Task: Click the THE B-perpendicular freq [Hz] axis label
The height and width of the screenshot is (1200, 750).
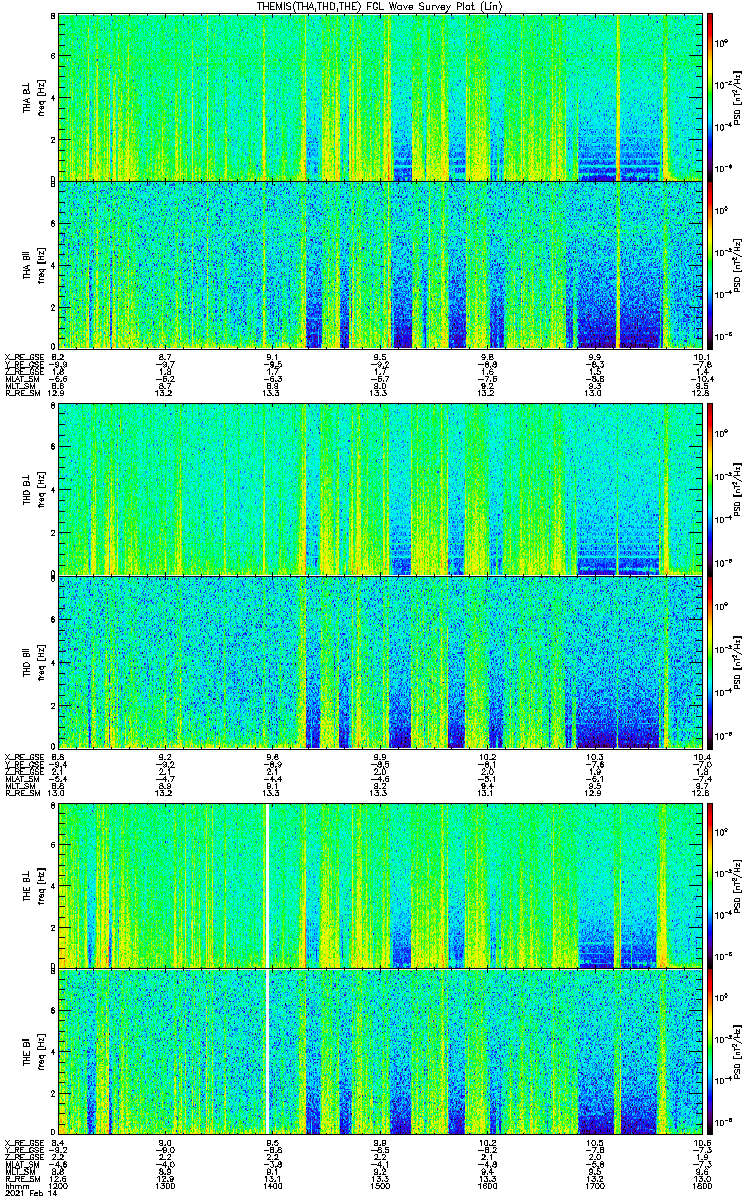Action: pos(40,884)
